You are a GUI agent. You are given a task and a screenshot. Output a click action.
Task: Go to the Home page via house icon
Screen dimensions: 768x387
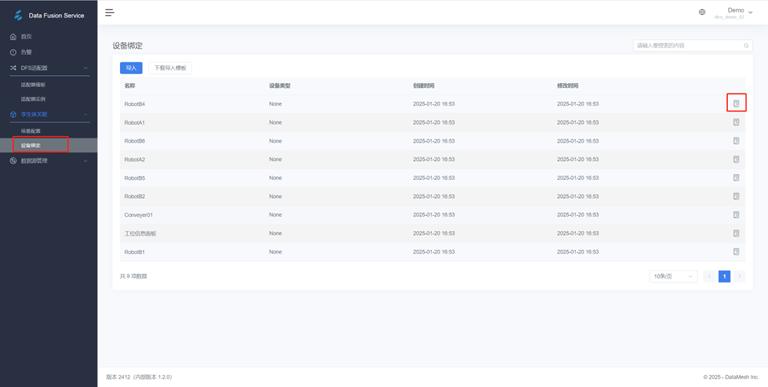pyautogui.click(x=13, y=37)
